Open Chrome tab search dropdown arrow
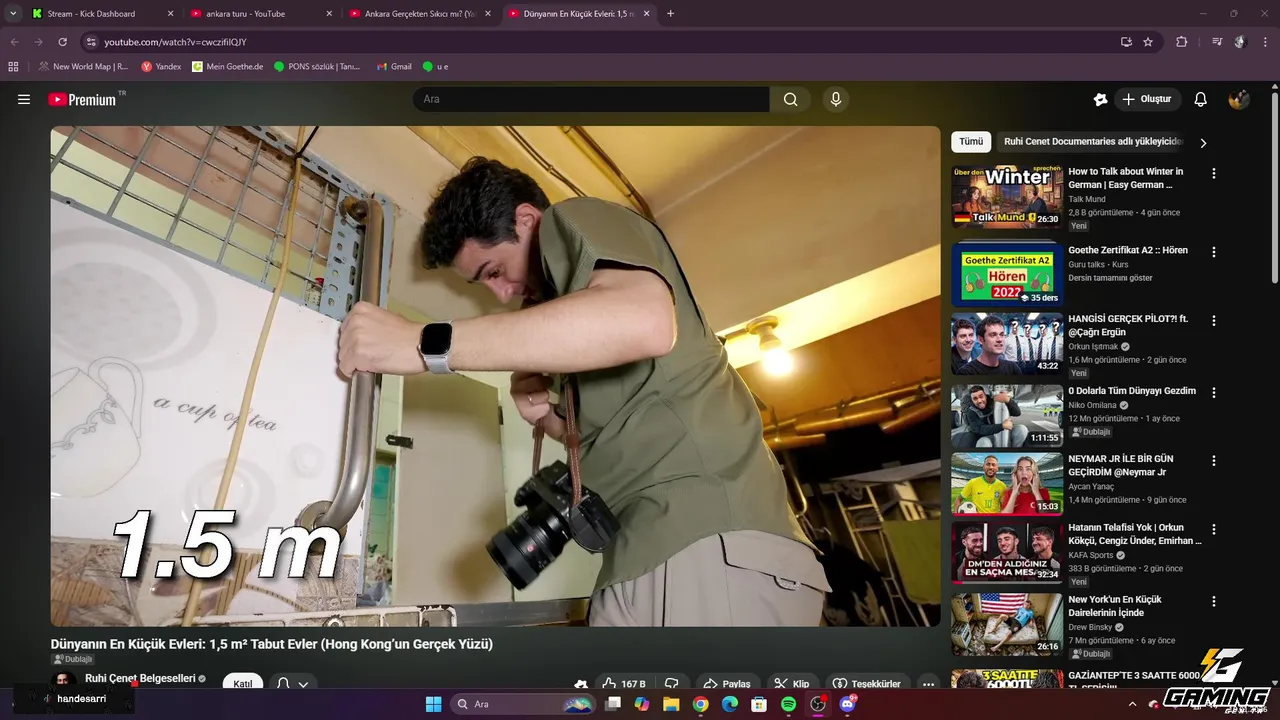Viewport: 1280px width, 720px height. tap(13, 14)
